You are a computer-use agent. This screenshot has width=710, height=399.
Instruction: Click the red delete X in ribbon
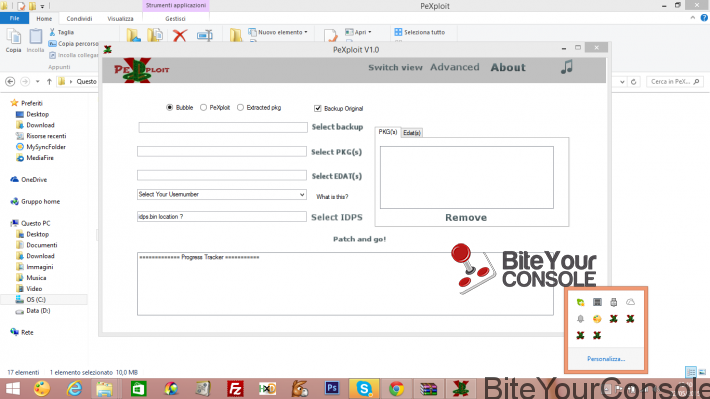[180, 35]
